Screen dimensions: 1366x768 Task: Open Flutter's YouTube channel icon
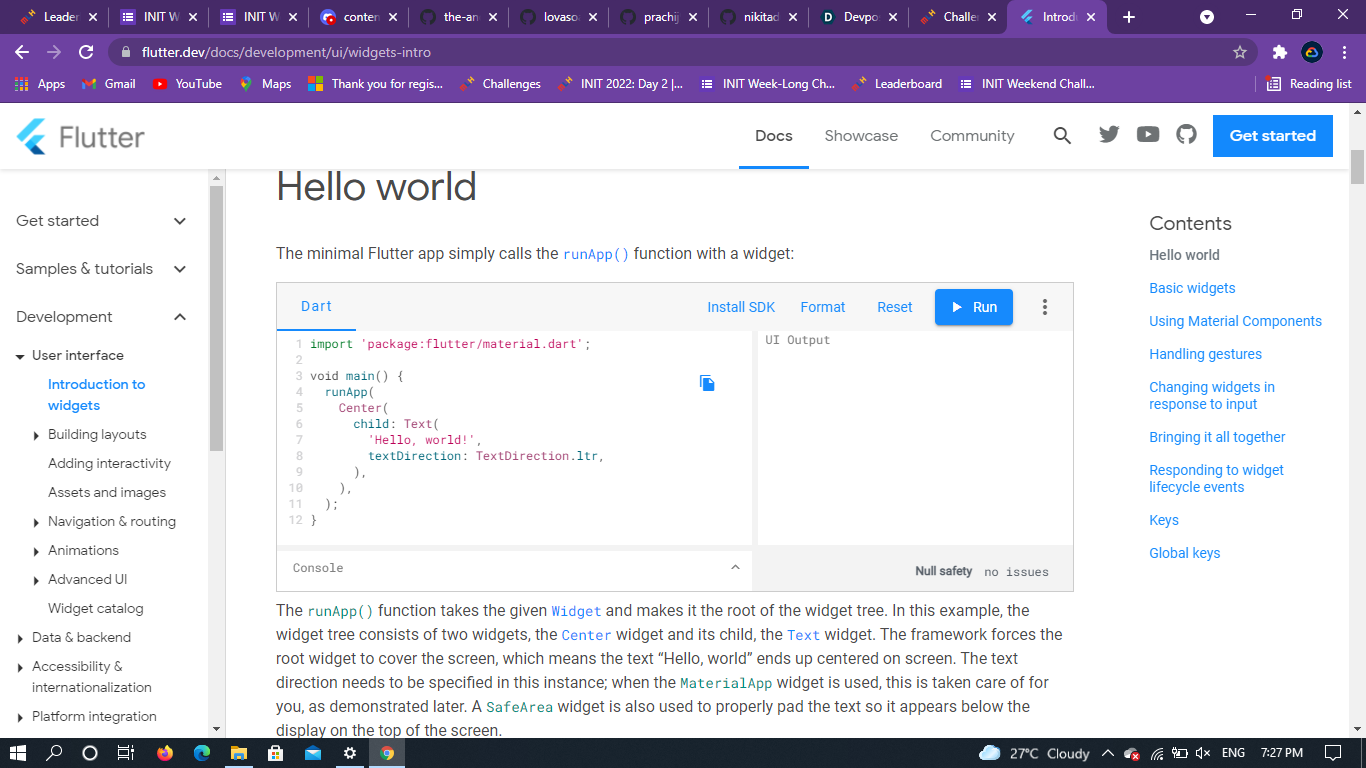(1147, 135)
